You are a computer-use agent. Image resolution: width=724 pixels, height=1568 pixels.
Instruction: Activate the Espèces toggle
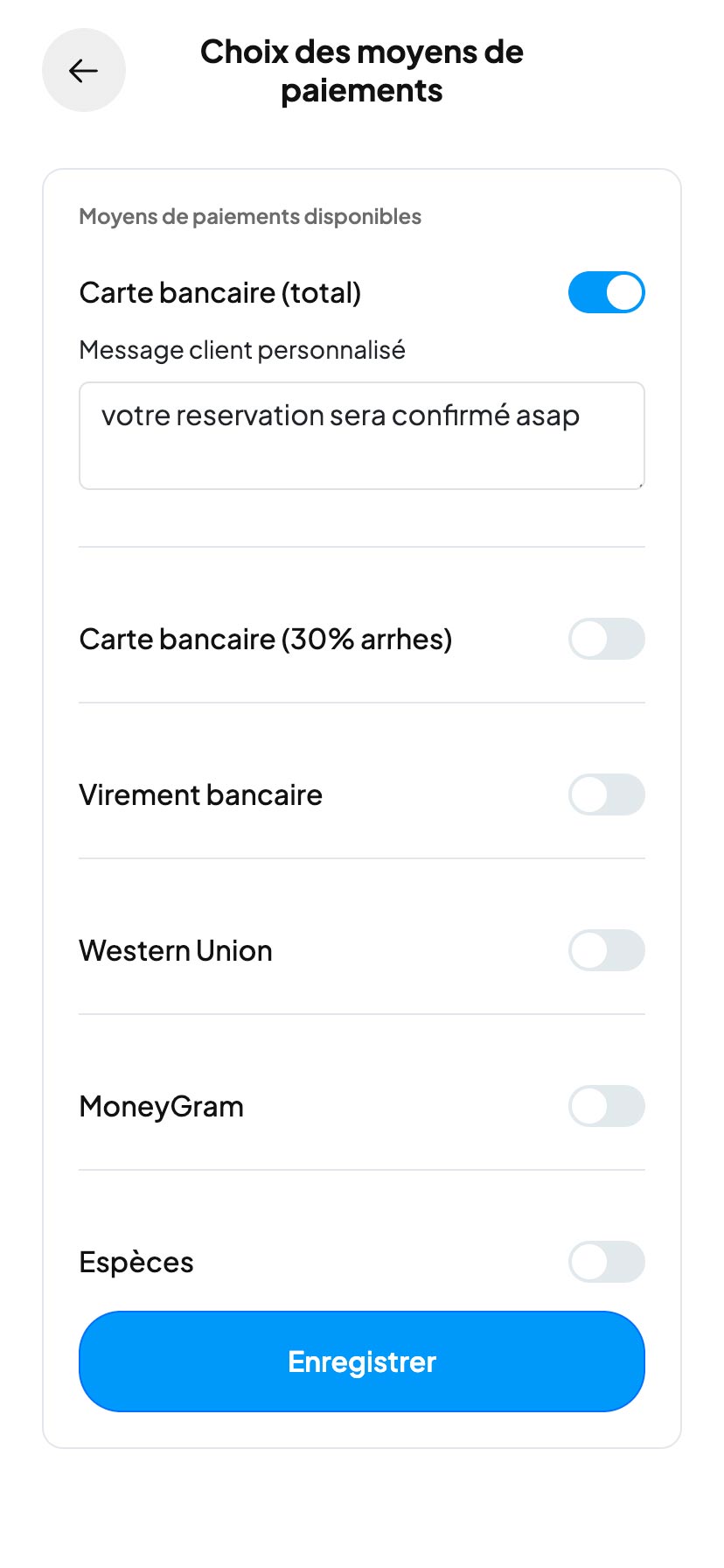pyautogui.click(x=606, y=1262)
